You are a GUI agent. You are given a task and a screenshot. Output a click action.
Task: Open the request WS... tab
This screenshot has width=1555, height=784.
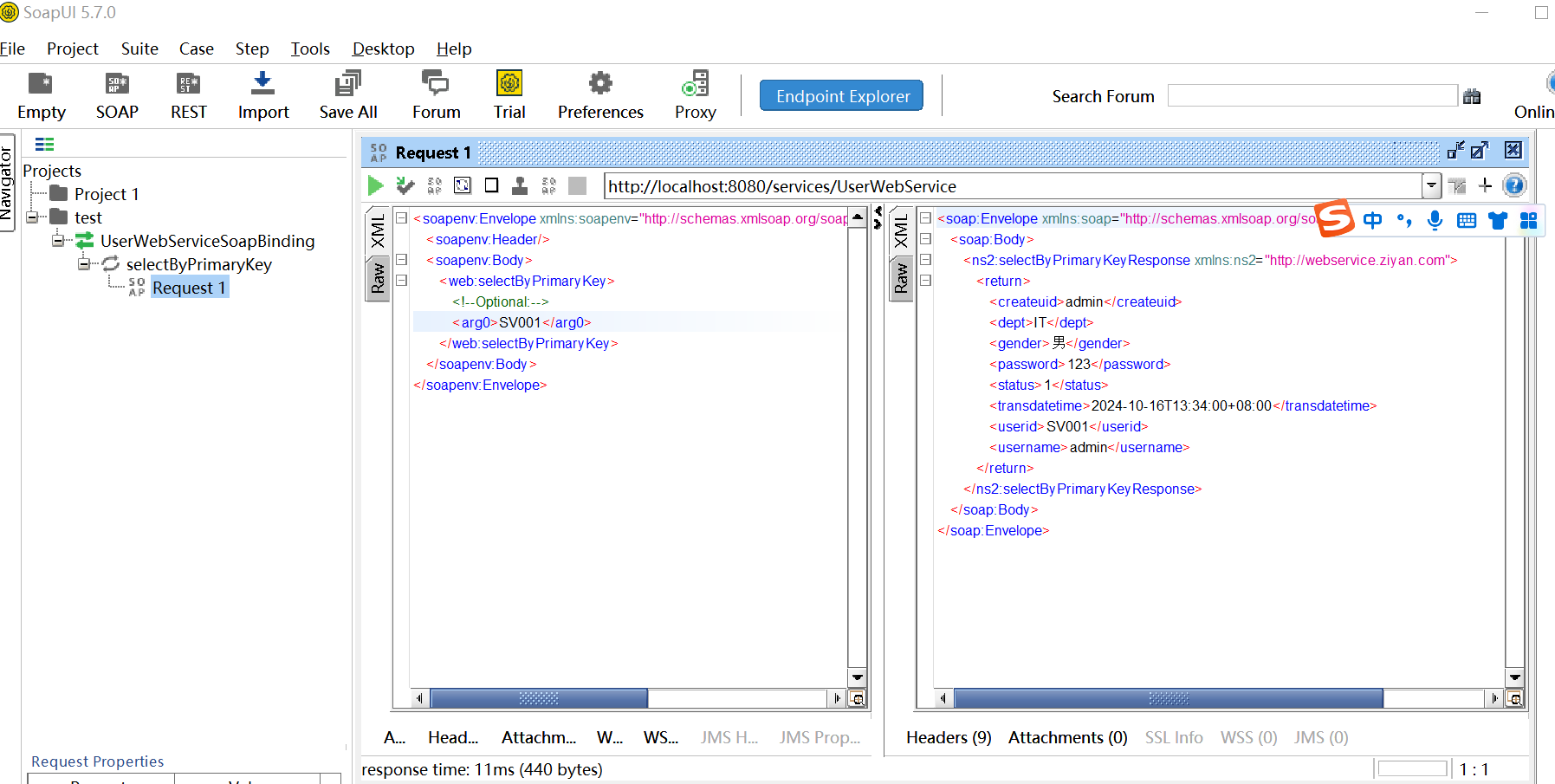[661, 737]
